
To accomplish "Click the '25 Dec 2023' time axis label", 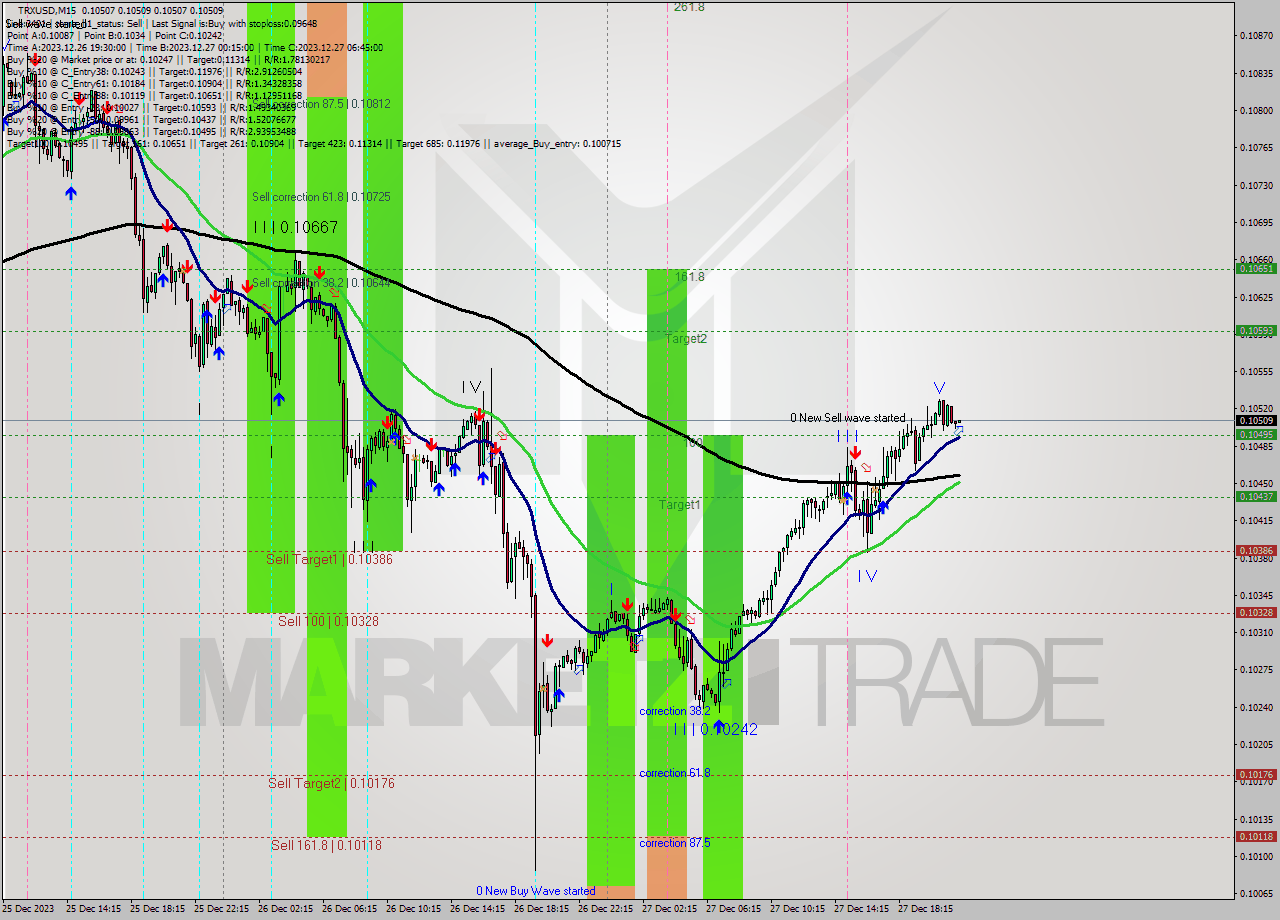I will pyautogui.click(x=29, y=909).
